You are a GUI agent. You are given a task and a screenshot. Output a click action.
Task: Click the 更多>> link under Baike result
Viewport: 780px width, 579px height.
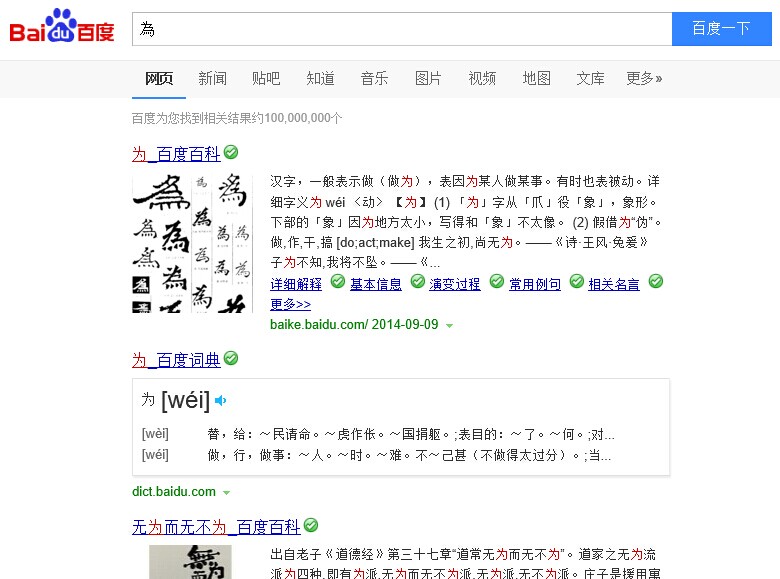(291, 304)
